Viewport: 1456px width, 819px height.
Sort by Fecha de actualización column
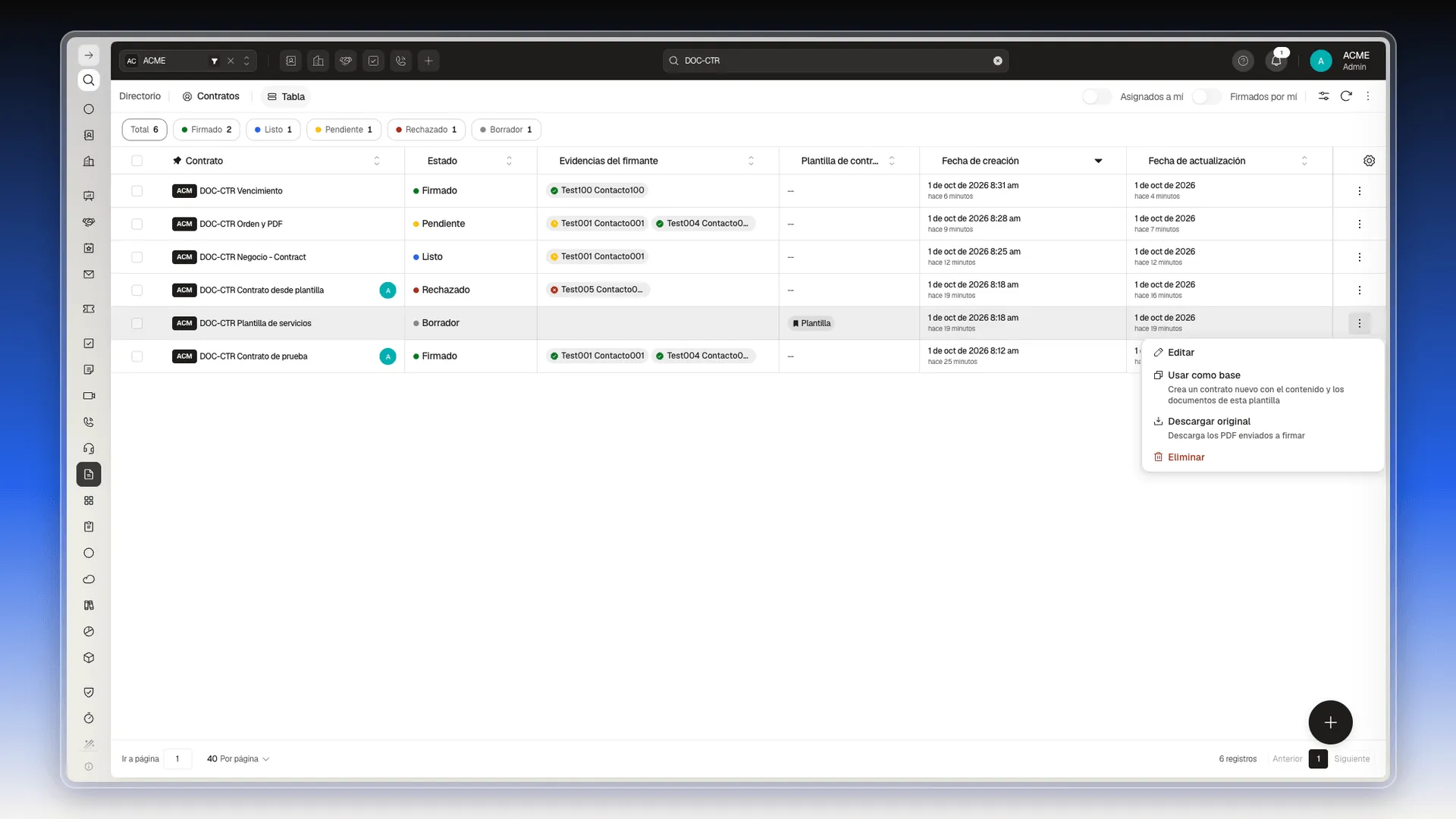1304,161
